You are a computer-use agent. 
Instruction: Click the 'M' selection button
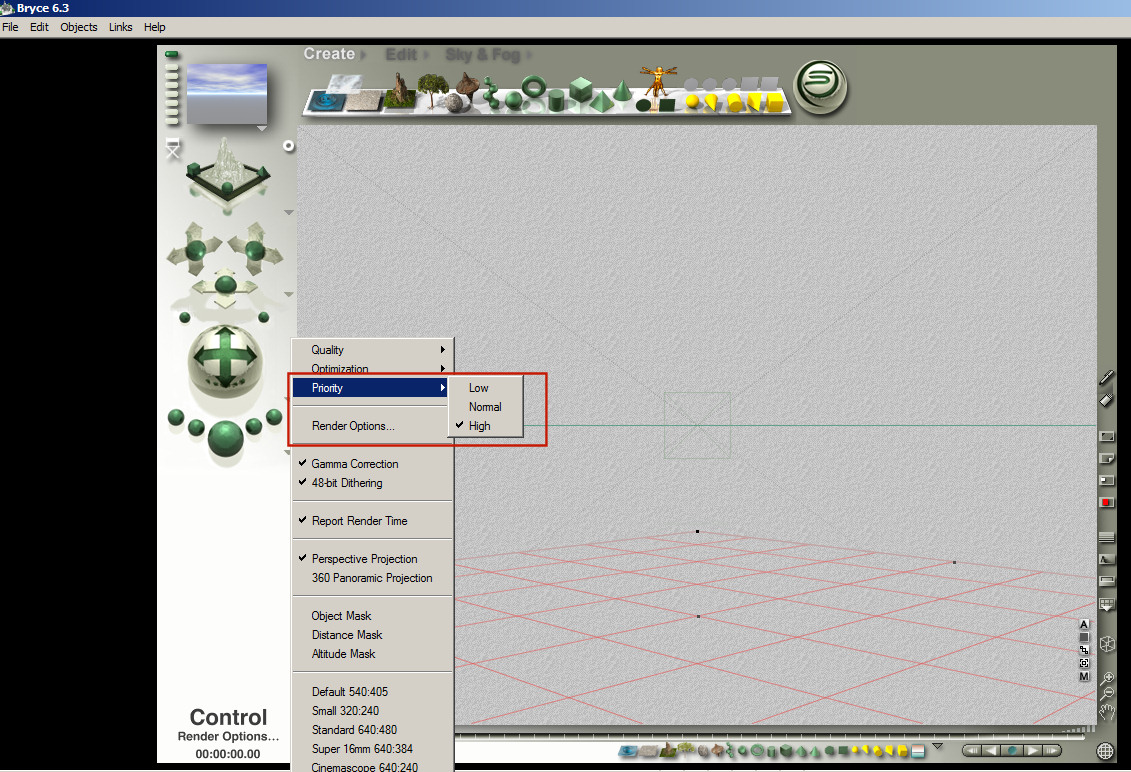[x=1083, y=676]
